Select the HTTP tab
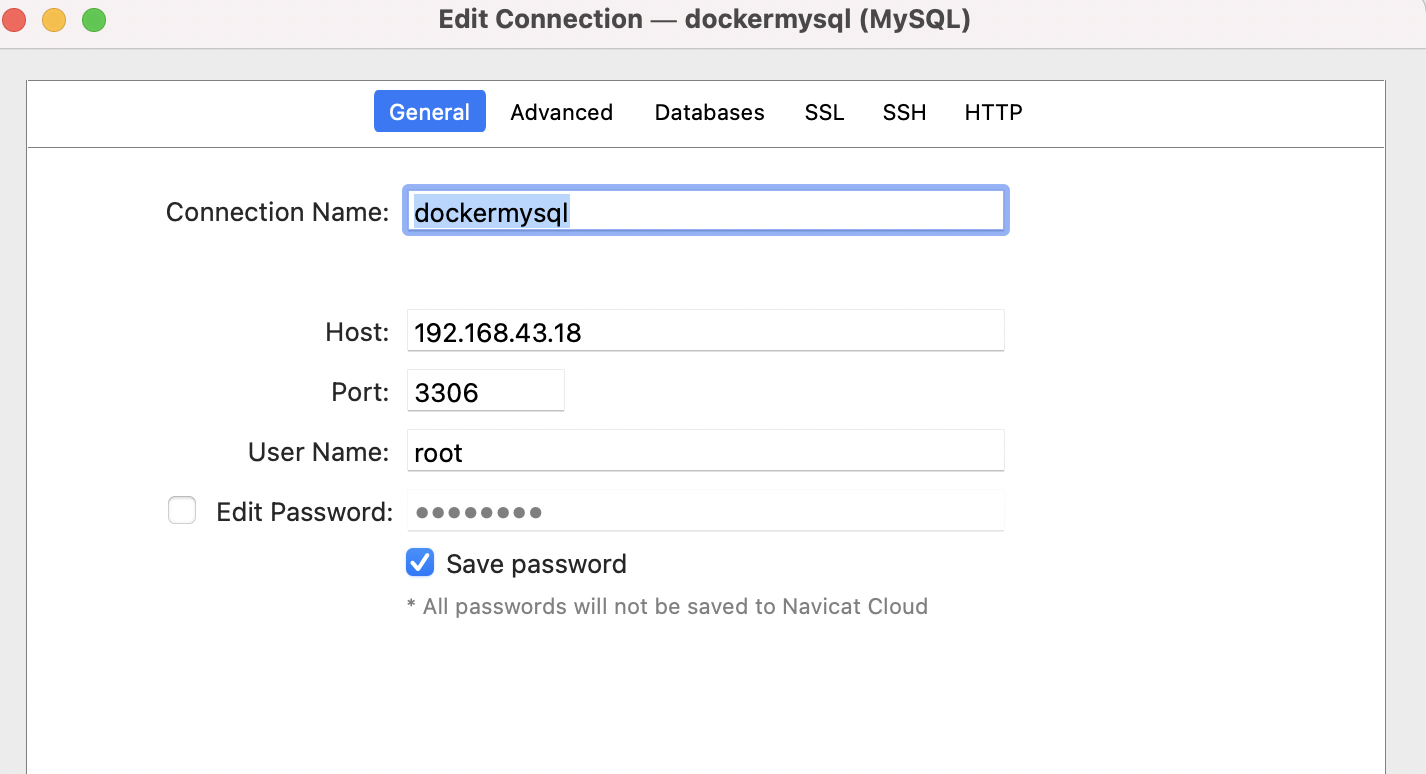 click(993, 112)
